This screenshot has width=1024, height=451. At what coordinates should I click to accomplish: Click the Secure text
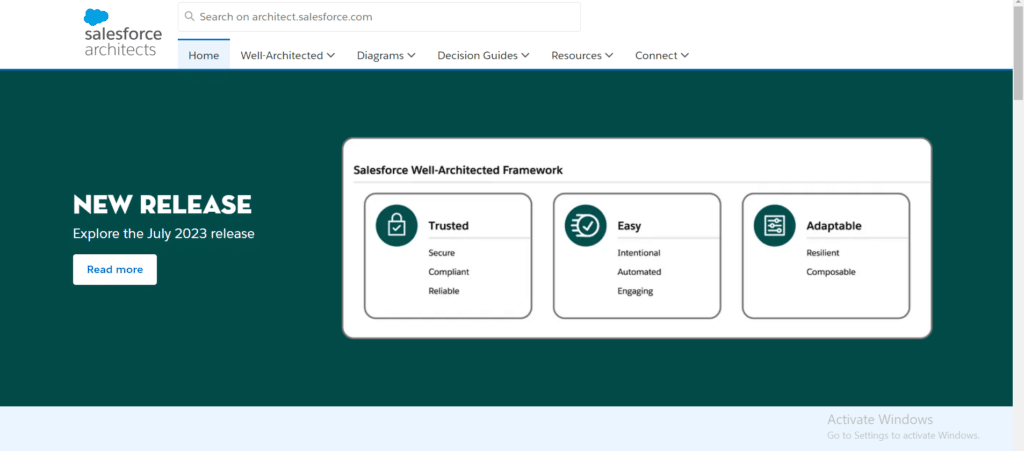[441, 253]
